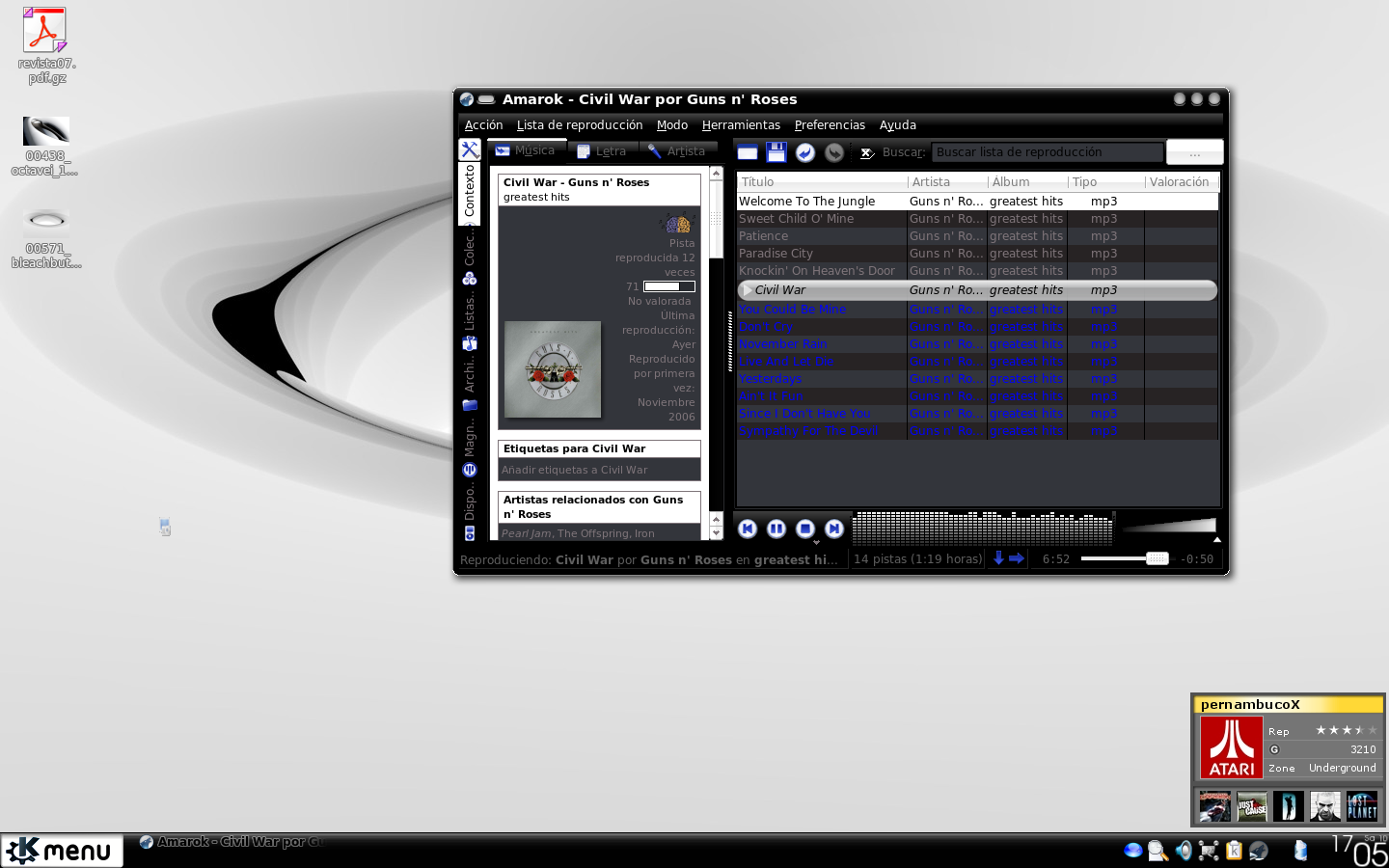1389x868 pixels.
Task: Open the Modo menu
Action: (672, 125)
